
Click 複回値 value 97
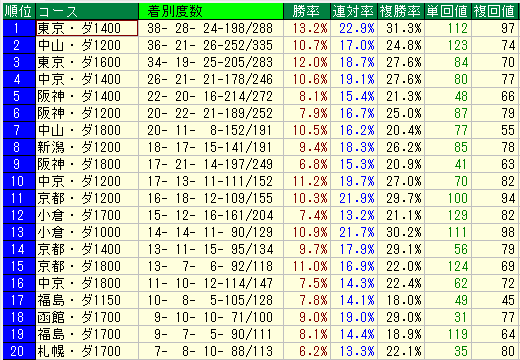click(x=495, y=28)
